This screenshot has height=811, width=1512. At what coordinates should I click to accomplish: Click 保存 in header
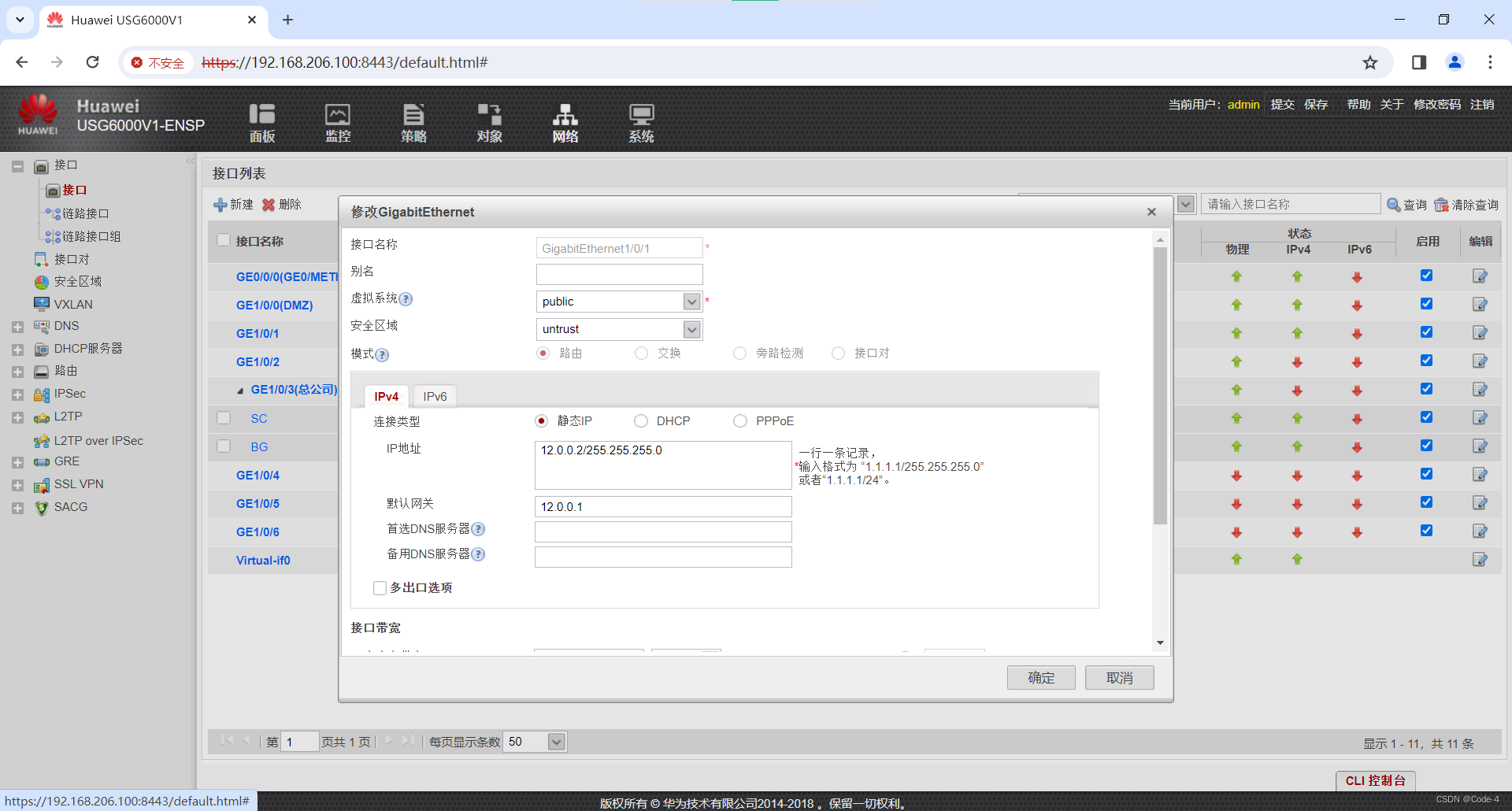pyautogui.click(x=1316, y=104)
